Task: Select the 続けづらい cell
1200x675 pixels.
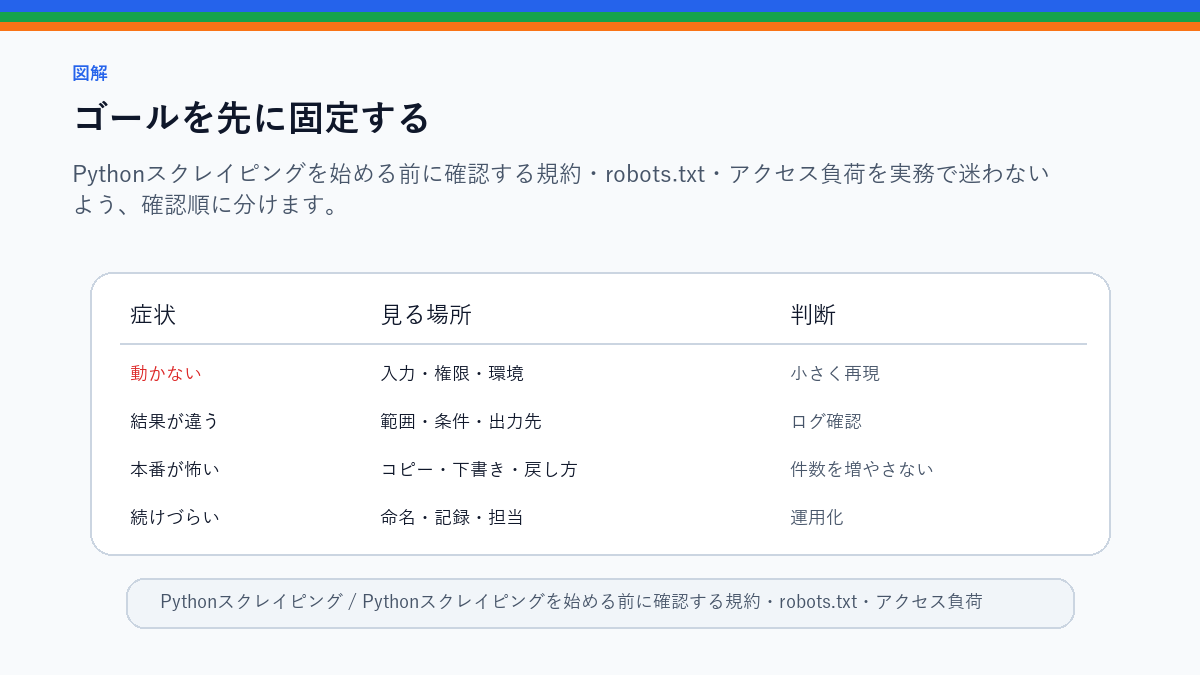Action: 175,517
